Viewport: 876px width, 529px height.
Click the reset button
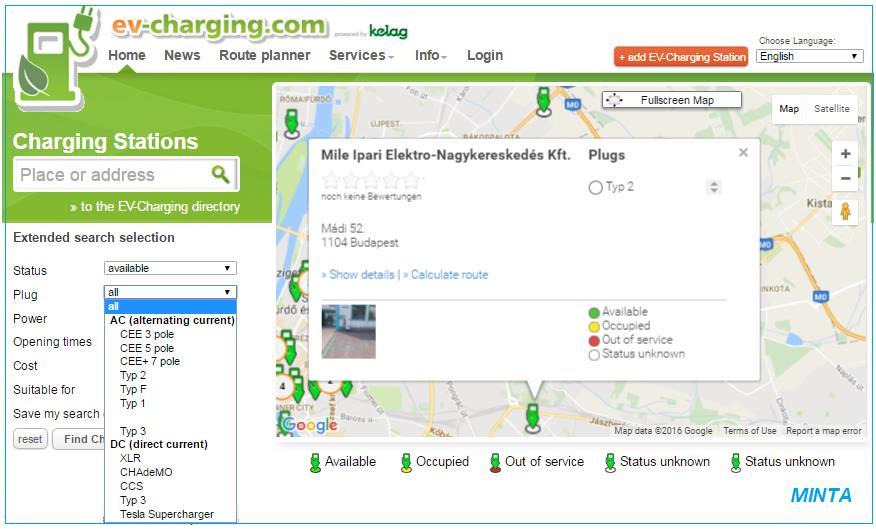[30, 439]
